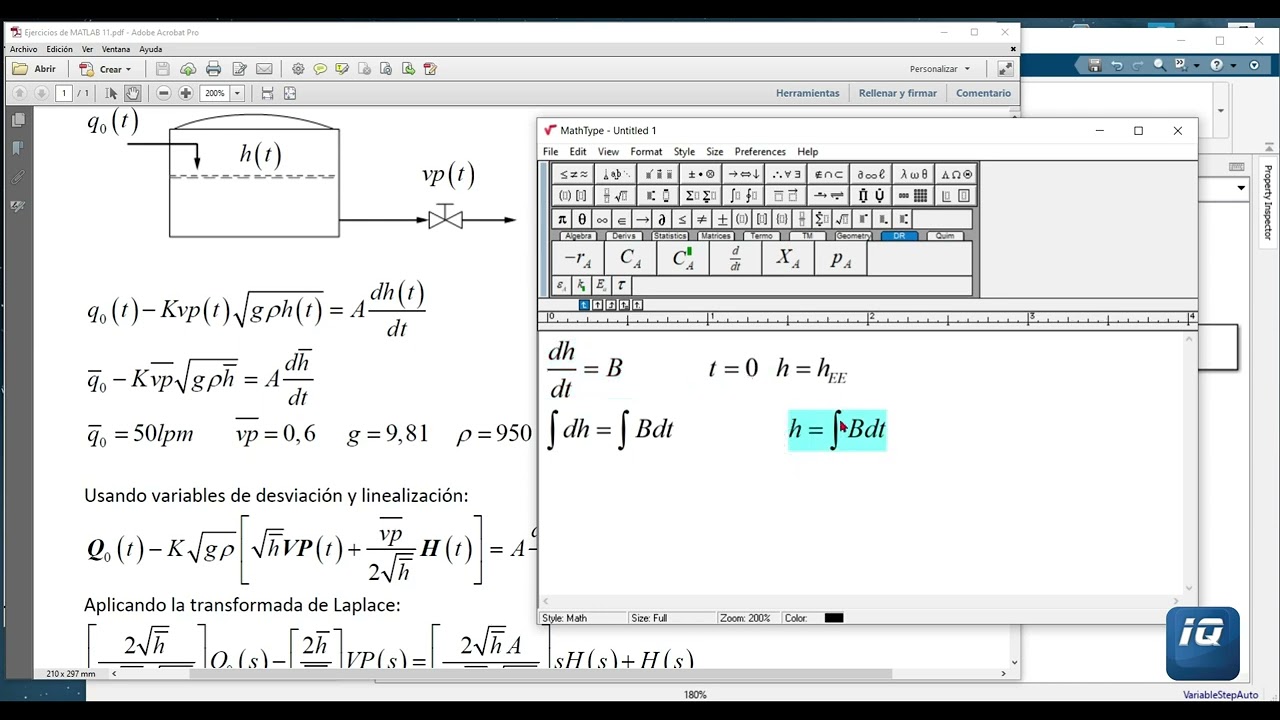Insert the partial derivative symbol from small bar
Image resolution: width=1280 pixels, height=720 pixels.
662,219
